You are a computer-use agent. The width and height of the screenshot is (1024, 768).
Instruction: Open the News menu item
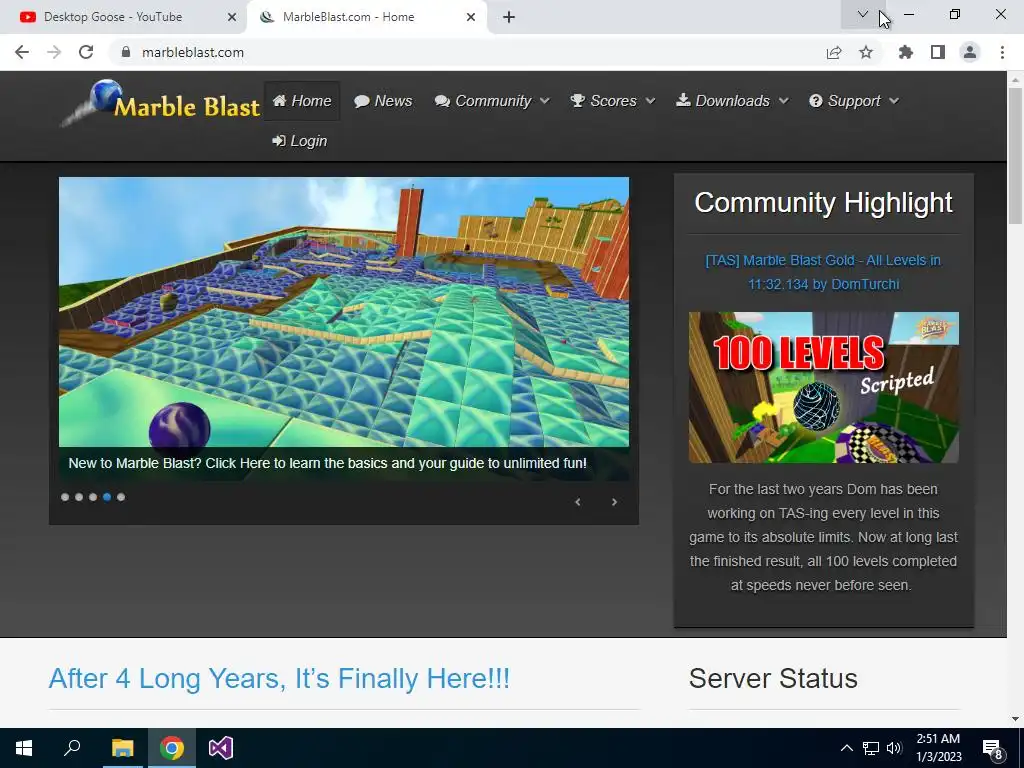click(x=383, y=101)
